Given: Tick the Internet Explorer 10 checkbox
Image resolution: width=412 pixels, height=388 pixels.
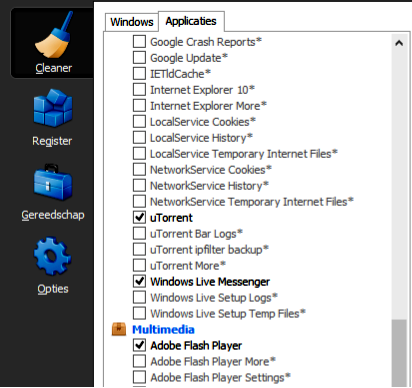Looking at the screenshot, I should tap(139, 89).
